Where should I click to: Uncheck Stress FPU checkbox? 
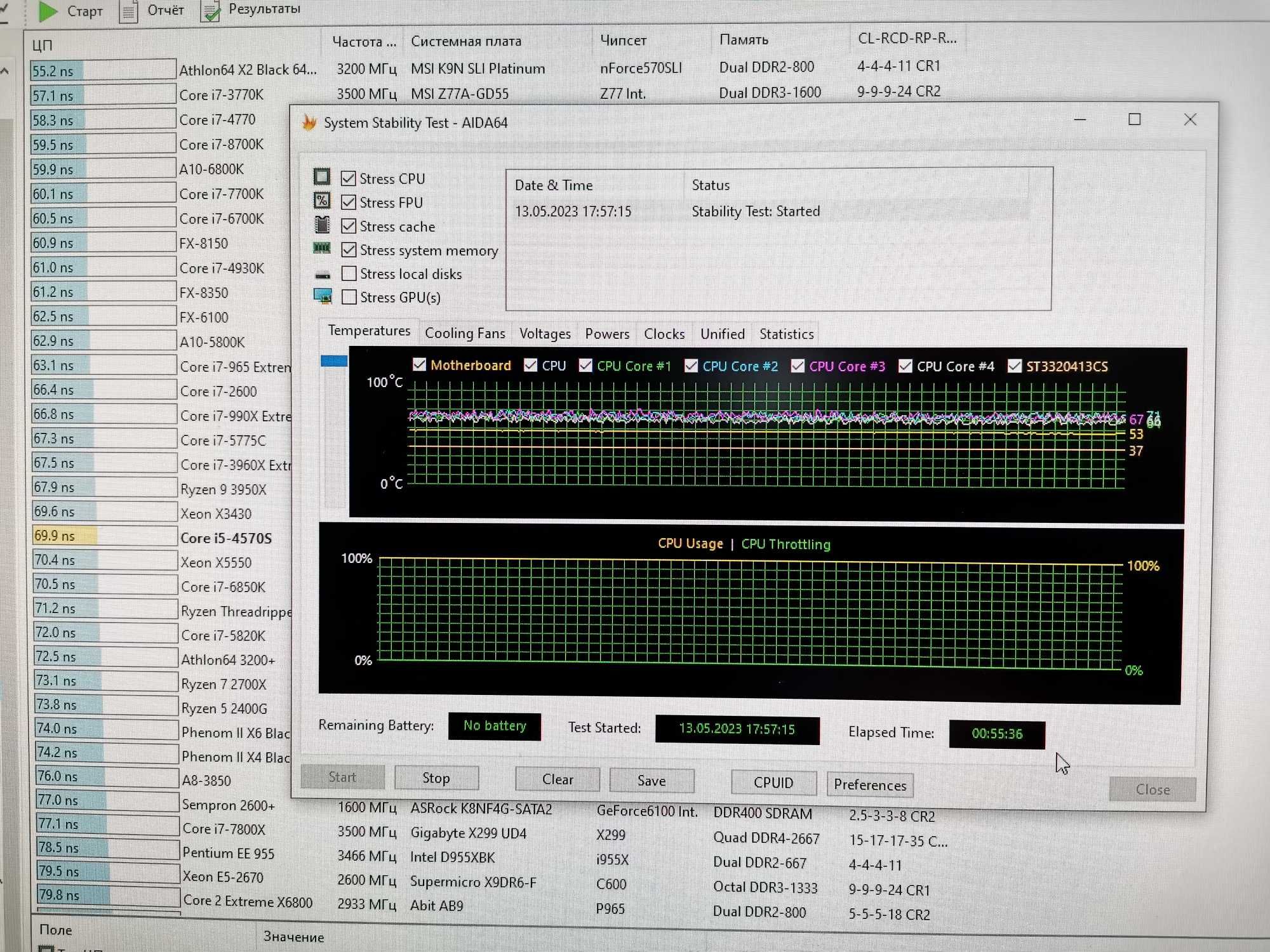coord(348,202)
